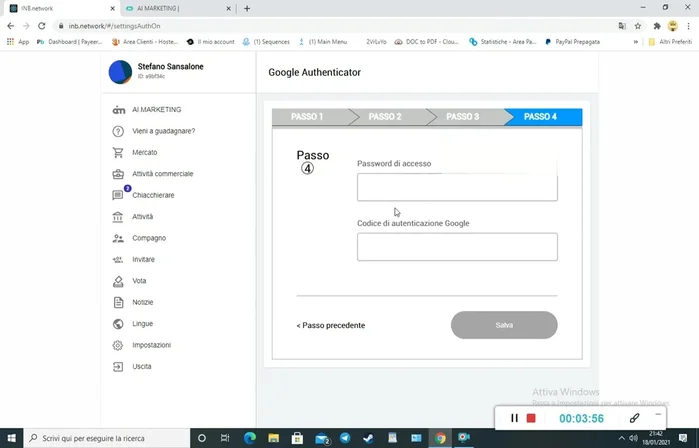Click the Salva button

pos(504,325)
